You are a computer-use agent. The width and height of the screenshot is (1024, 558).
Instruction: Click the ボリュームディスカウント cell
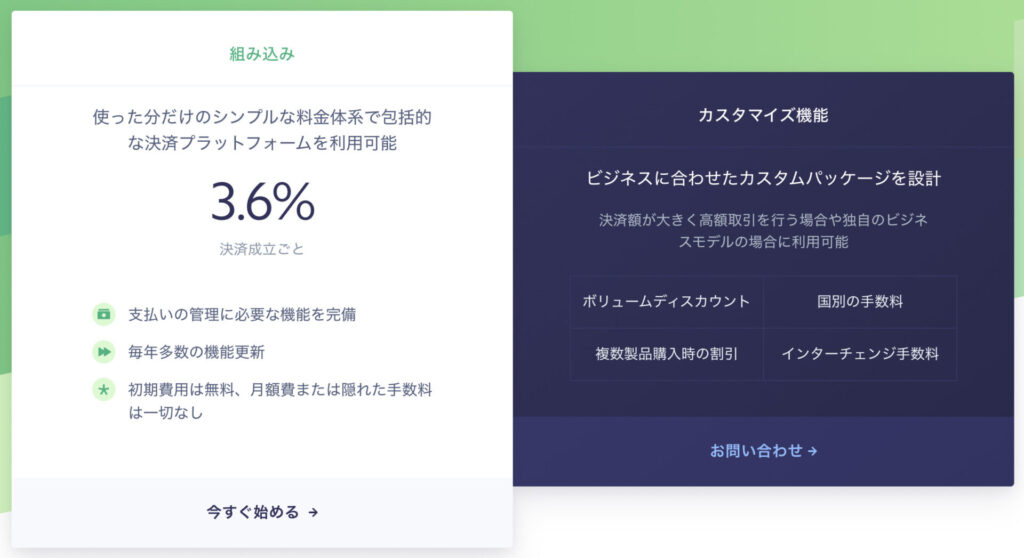667,301
